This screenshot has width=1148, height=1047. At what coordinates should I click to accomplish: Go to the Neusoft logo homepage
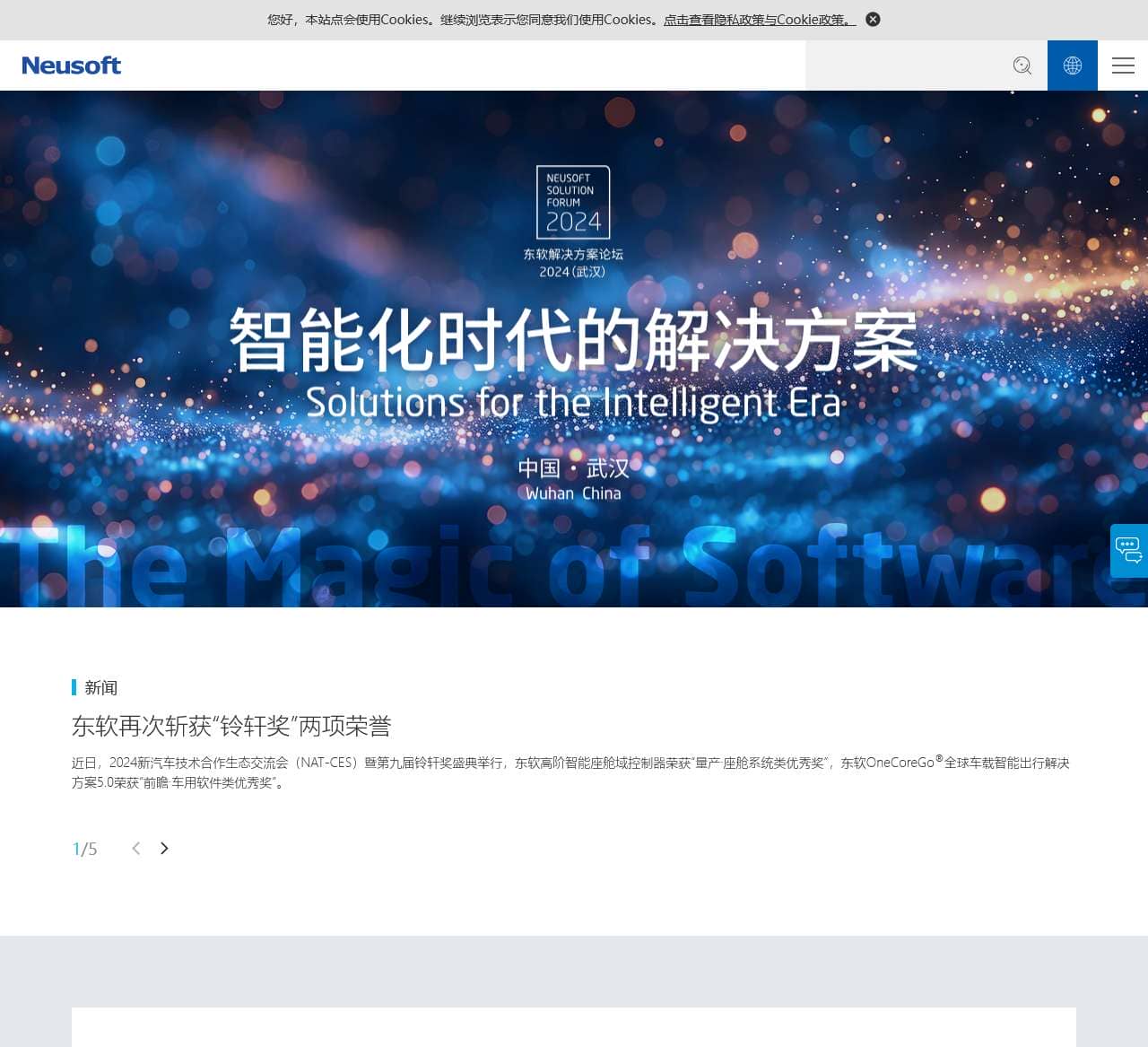[x=71, y=65]
